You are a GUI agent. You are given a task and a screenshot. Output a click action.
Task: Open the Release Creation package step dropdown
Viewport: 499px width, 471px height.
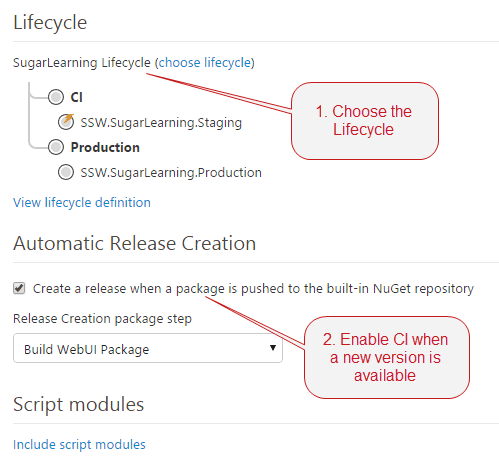[148, 348]
